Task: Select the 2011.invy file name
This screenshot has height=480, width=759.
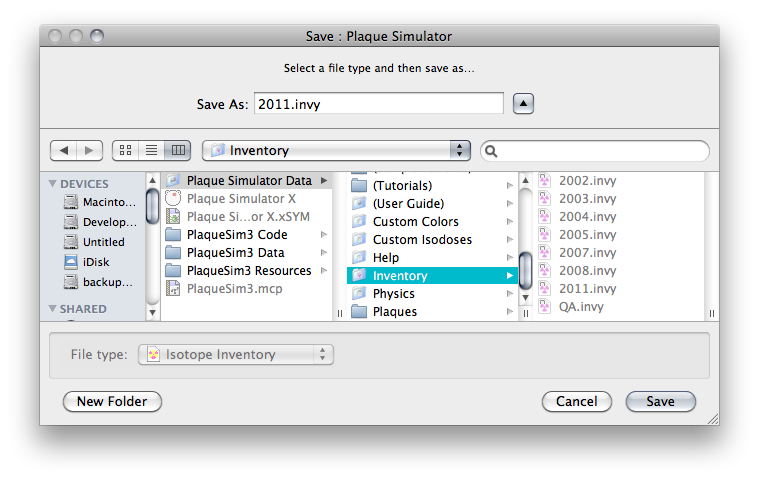Action: (588, 288)
